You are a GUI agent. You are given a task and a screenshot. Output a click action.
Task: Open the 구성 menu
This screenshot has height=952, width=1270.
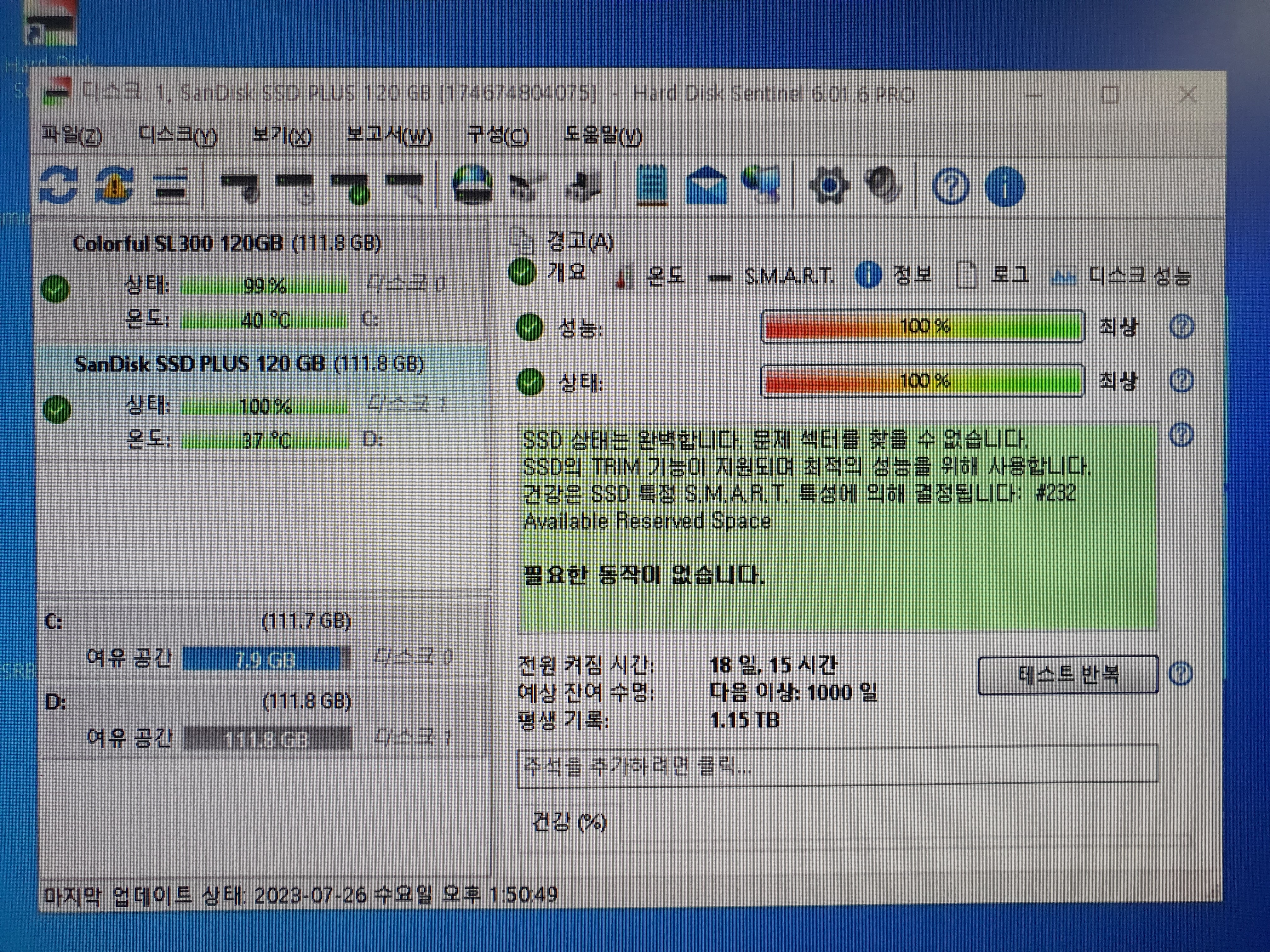(498, 135)
